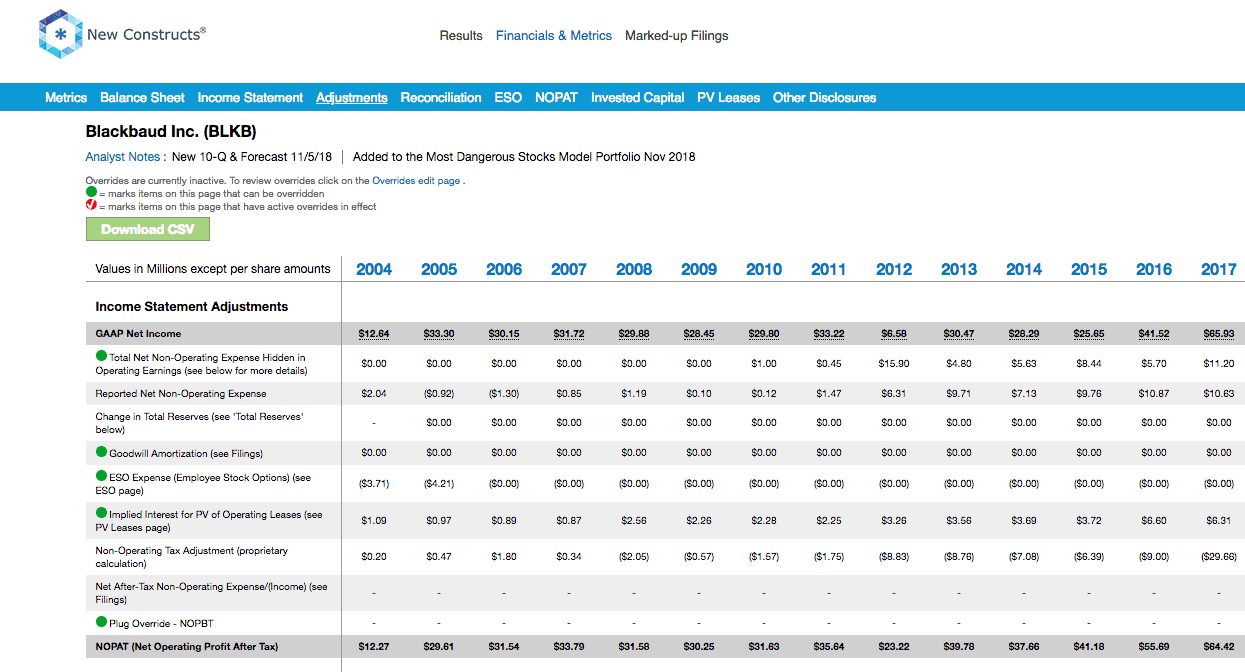The image size is (1245, 672).
Task: Open the 2015 year link
Action: (1089, 269)
